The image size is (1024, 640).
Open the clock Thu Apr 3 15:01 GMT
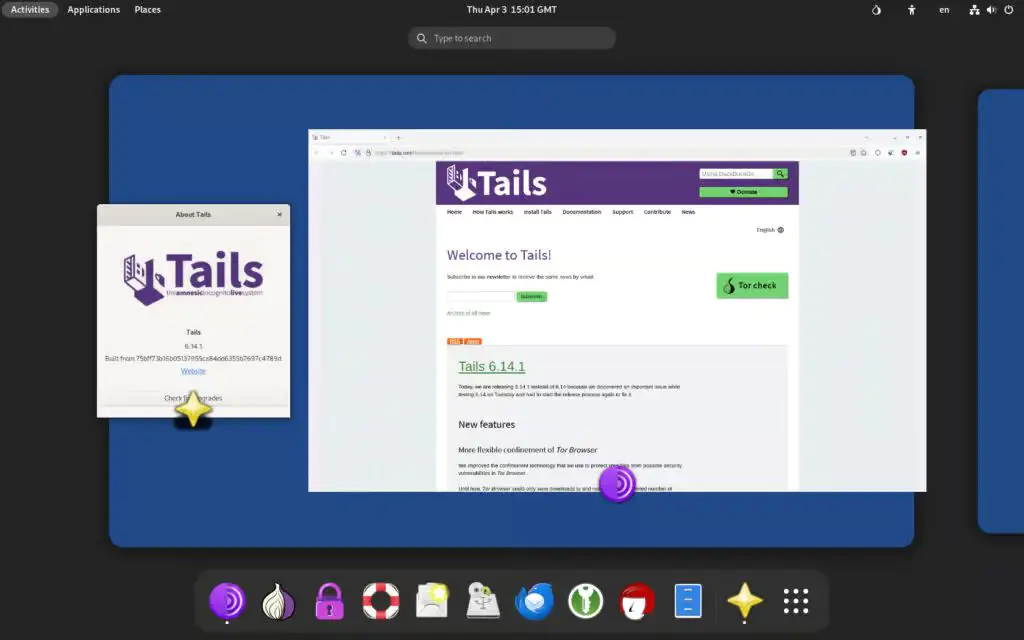tap(511, 10)
